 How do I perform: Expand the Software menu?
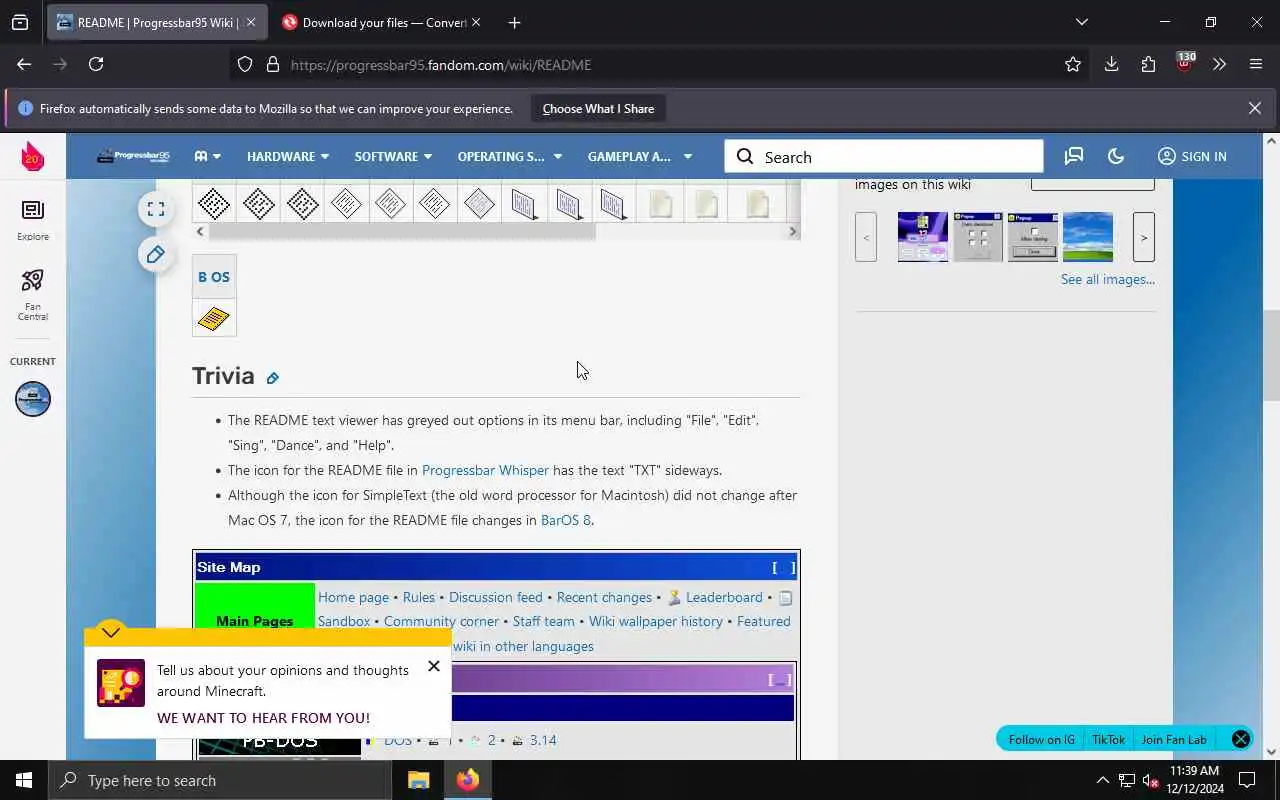click(x=393, y=156)
